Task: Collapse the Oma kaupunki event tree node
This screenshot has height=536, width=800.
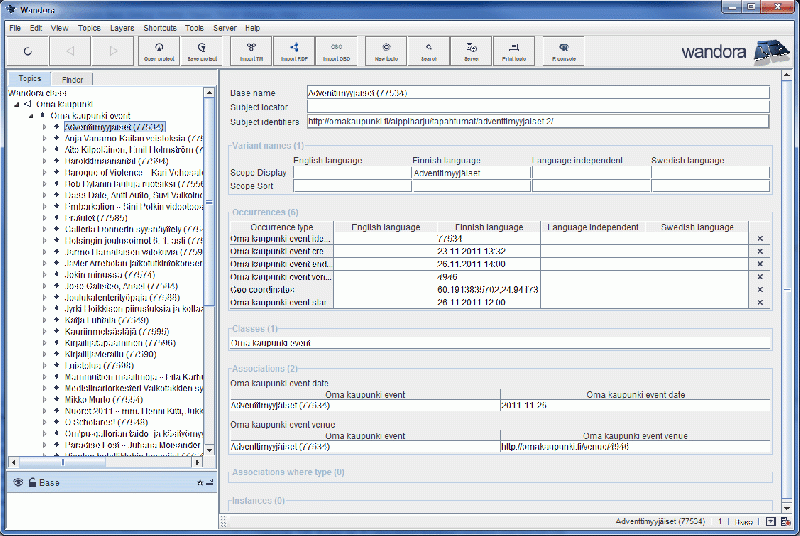Action: (30, 116)
